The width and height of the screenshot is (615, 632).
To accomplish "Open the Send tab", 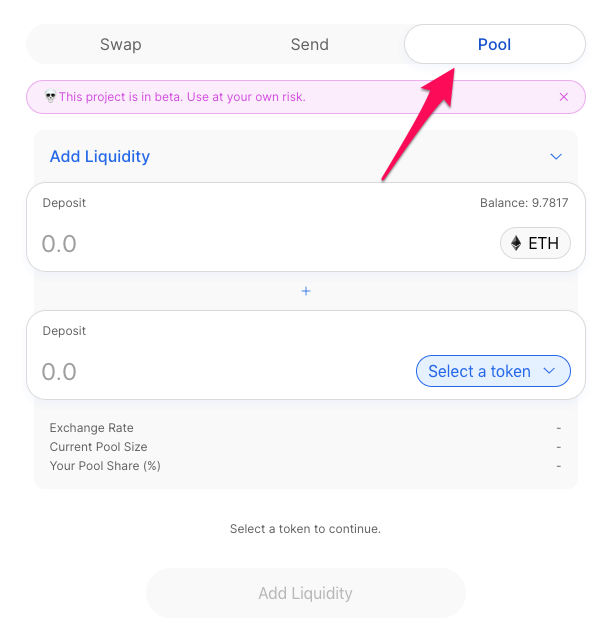I will tap(309, 44).
